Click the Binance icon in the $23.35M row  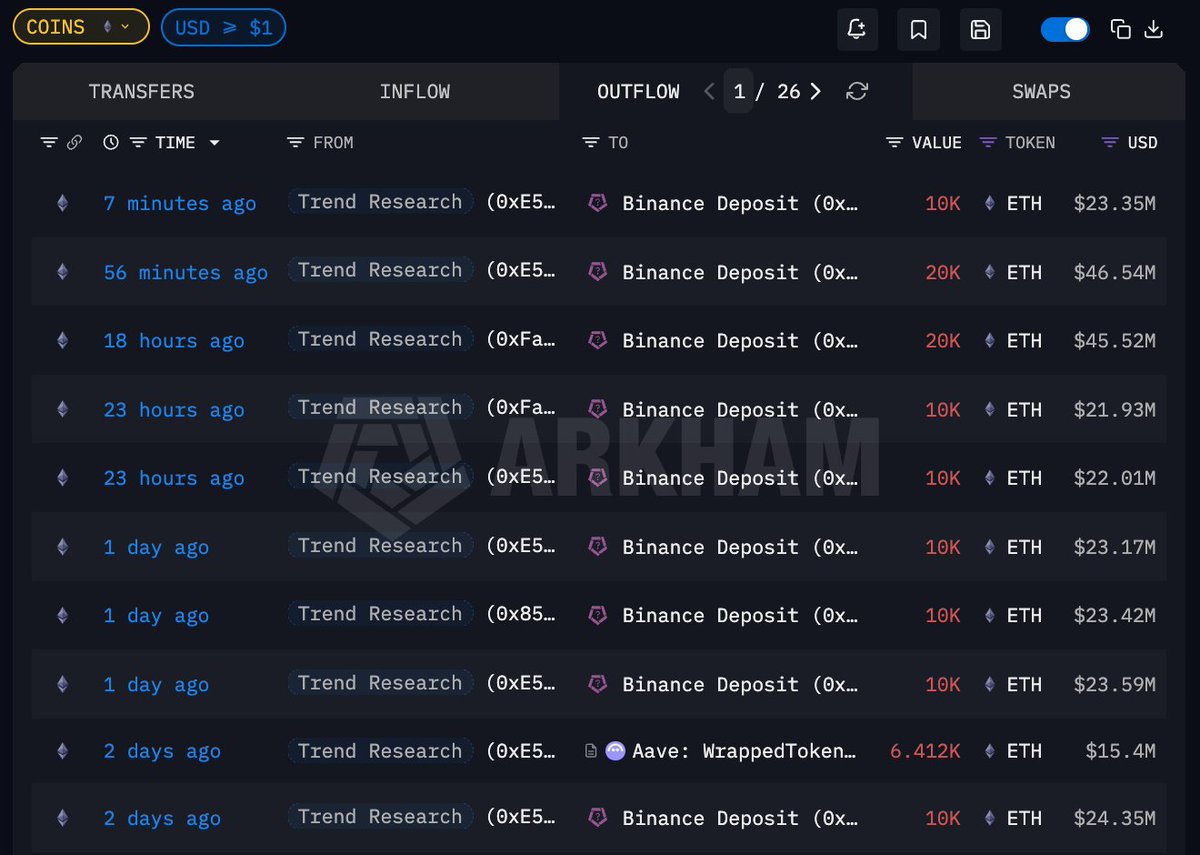(597, 203)
